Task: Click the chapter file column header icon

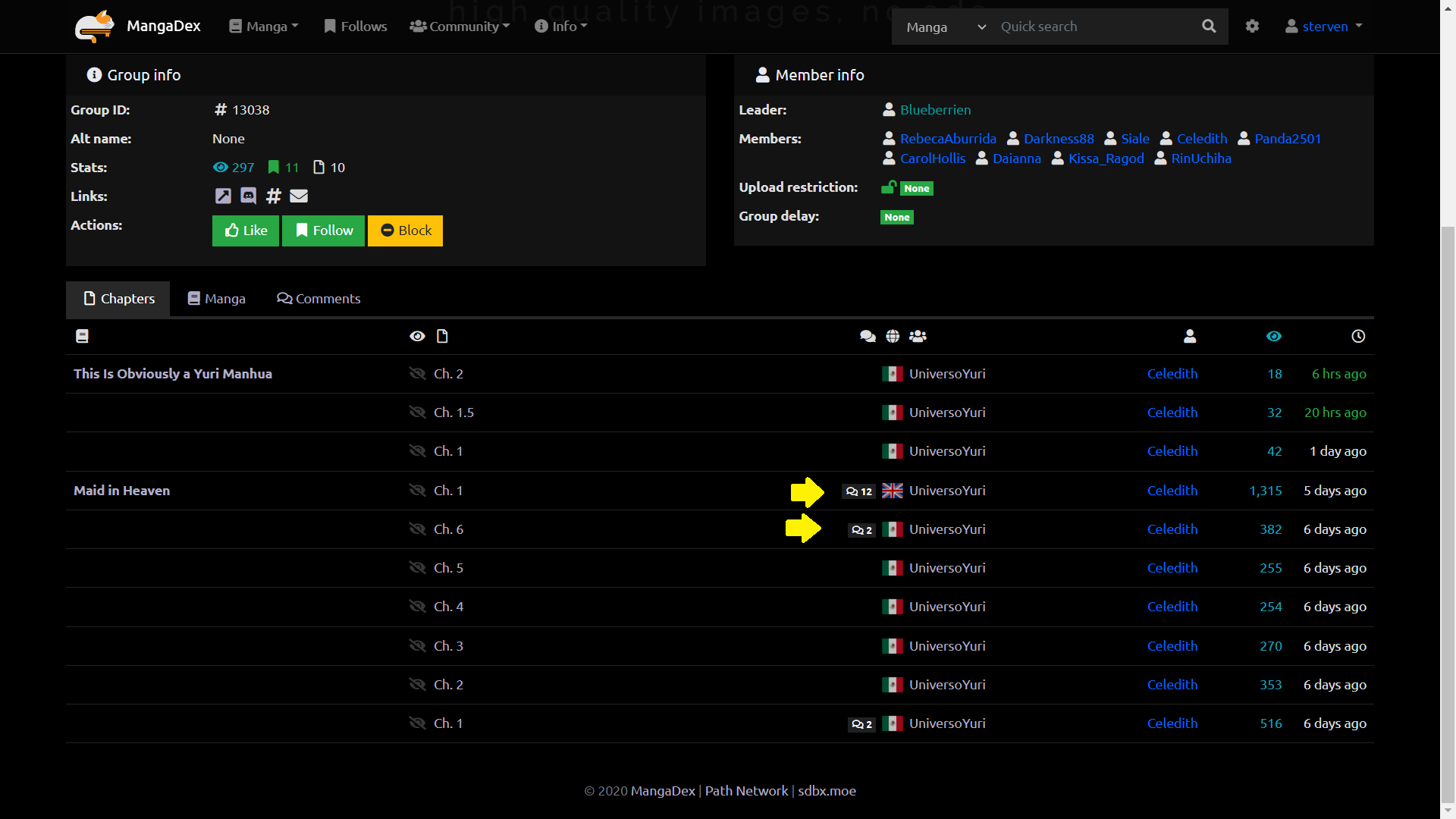Action: coord(442,336)
